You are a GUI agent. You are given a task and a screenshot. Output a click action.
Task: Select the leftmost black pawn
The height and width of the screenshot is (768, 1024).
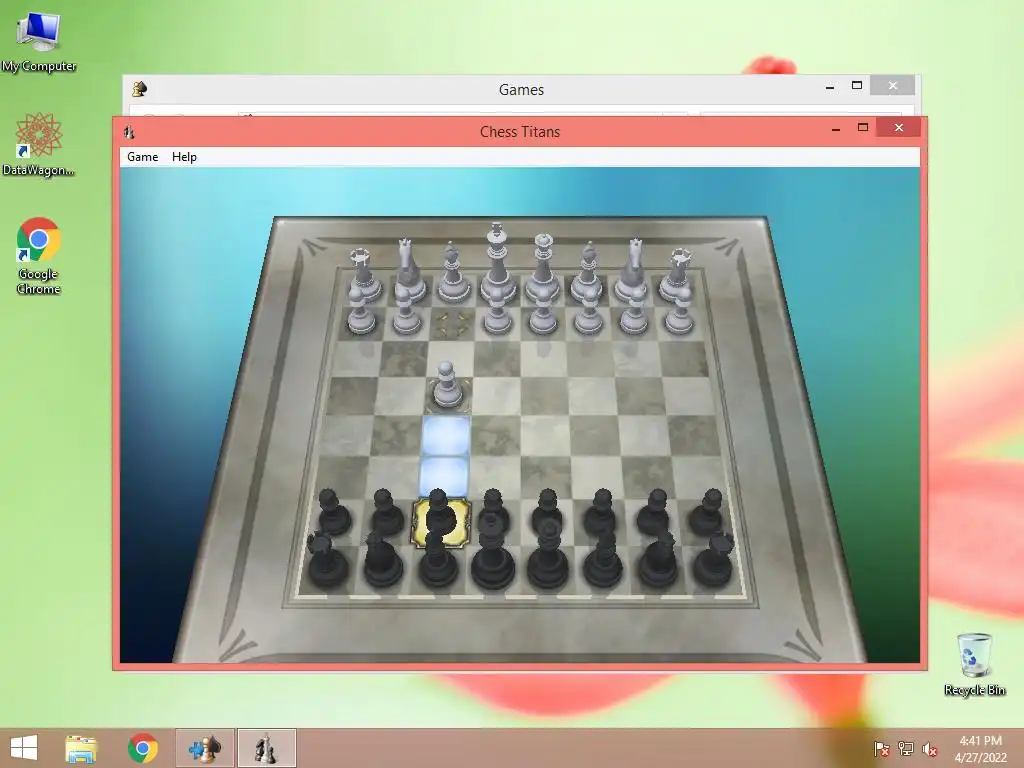[x=334, y=513]
